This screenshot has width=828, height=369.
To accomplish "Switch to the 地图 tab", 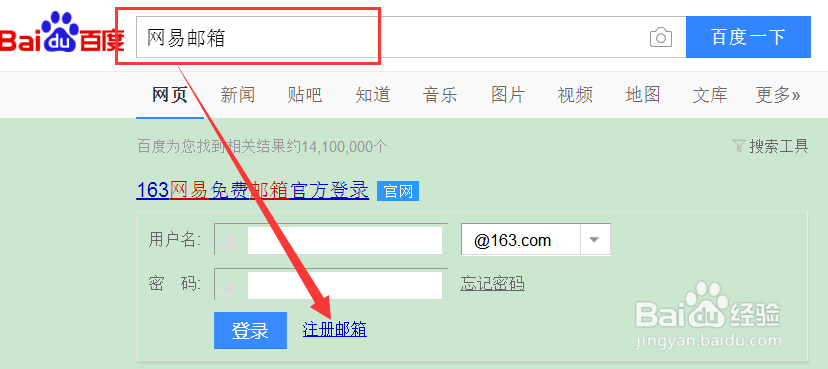I will (x=643, y=95).
